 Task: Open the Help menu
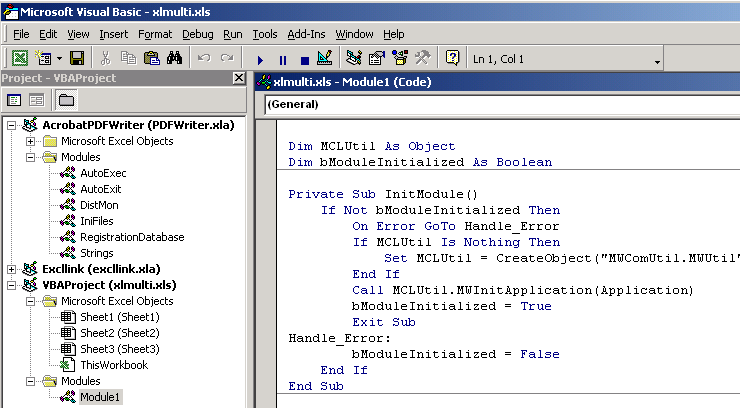click(x=394, y=34)
